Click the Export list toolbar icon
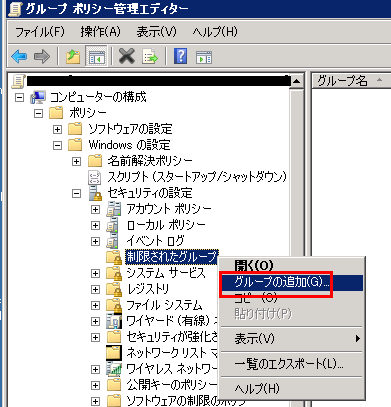The width and height of the screenshot is (391, 407). point(150,56)
